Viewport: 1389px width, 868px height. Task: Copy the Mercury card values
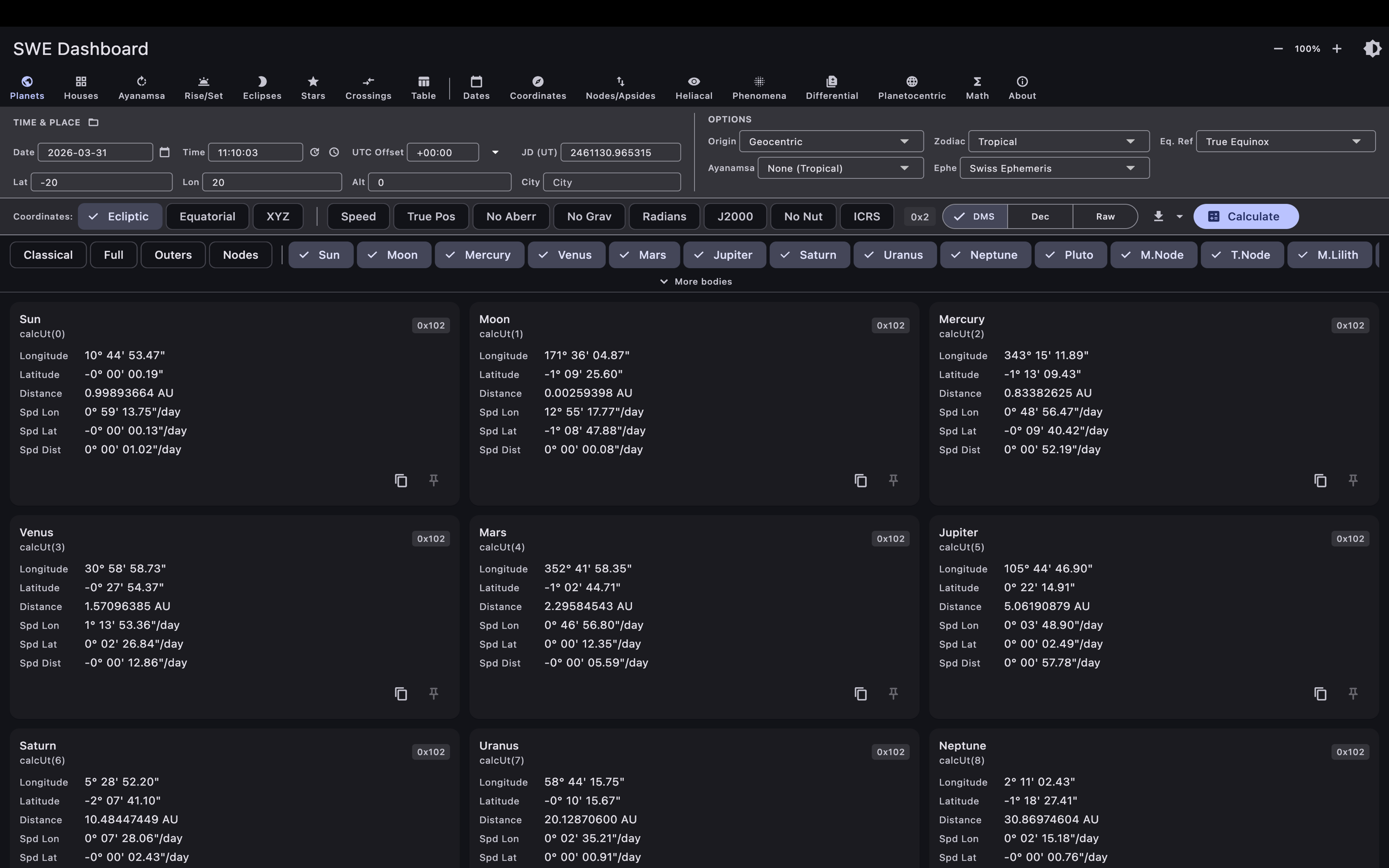pyautogui.click(x=1320, y=480)
